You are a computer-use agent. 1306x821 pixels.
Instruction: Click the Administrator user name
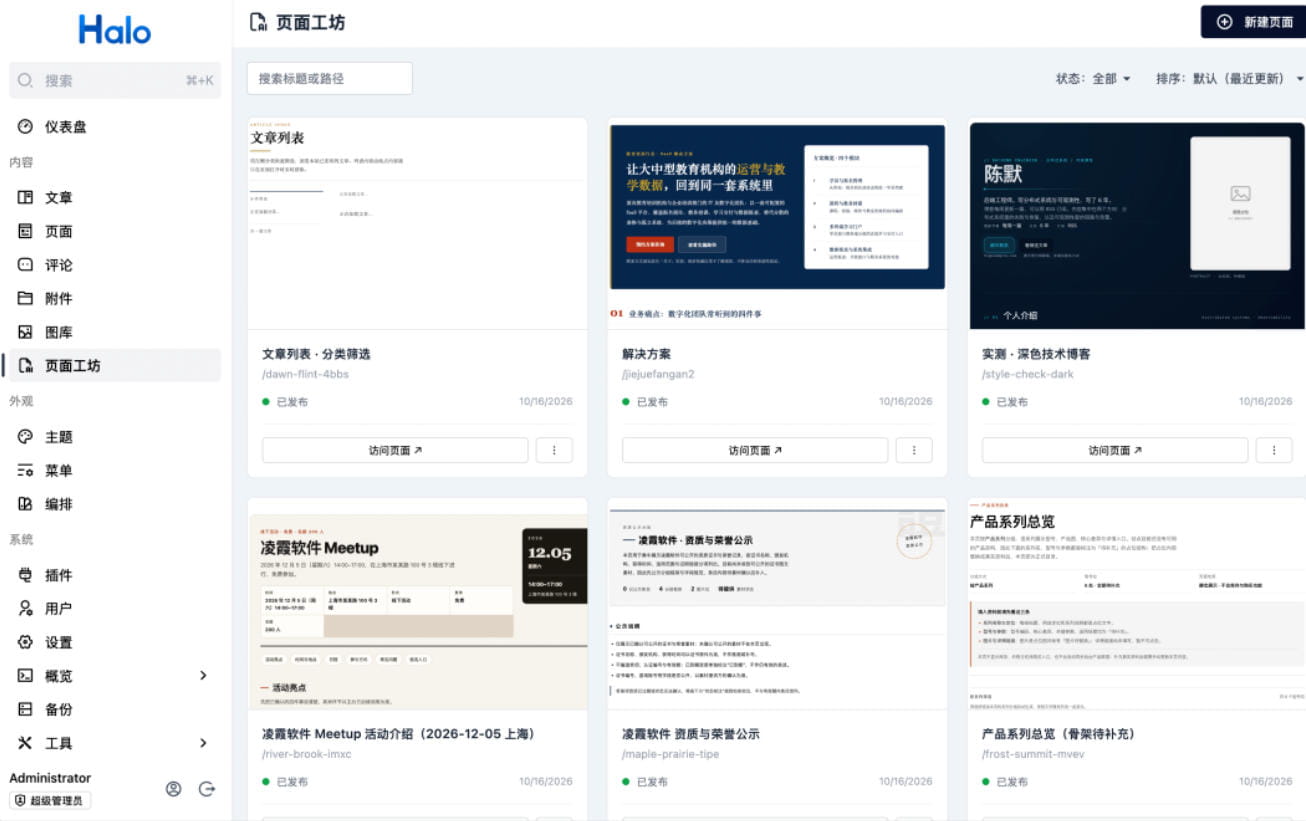(x=50, y=778)
